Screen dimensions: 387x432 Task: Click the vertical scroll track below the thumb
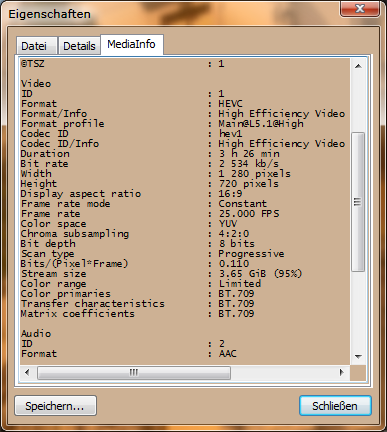[358, 310]
